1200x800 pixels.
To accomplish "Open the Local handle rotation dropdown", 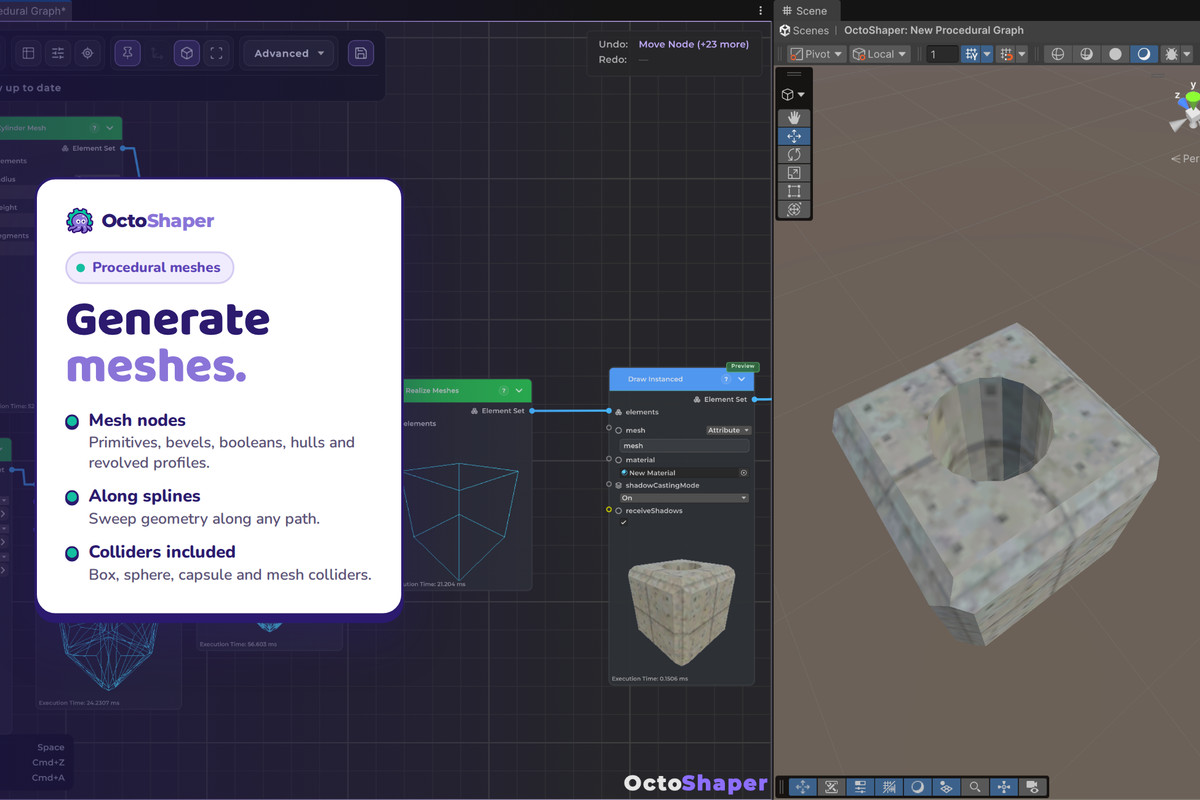I will point(880,54).
